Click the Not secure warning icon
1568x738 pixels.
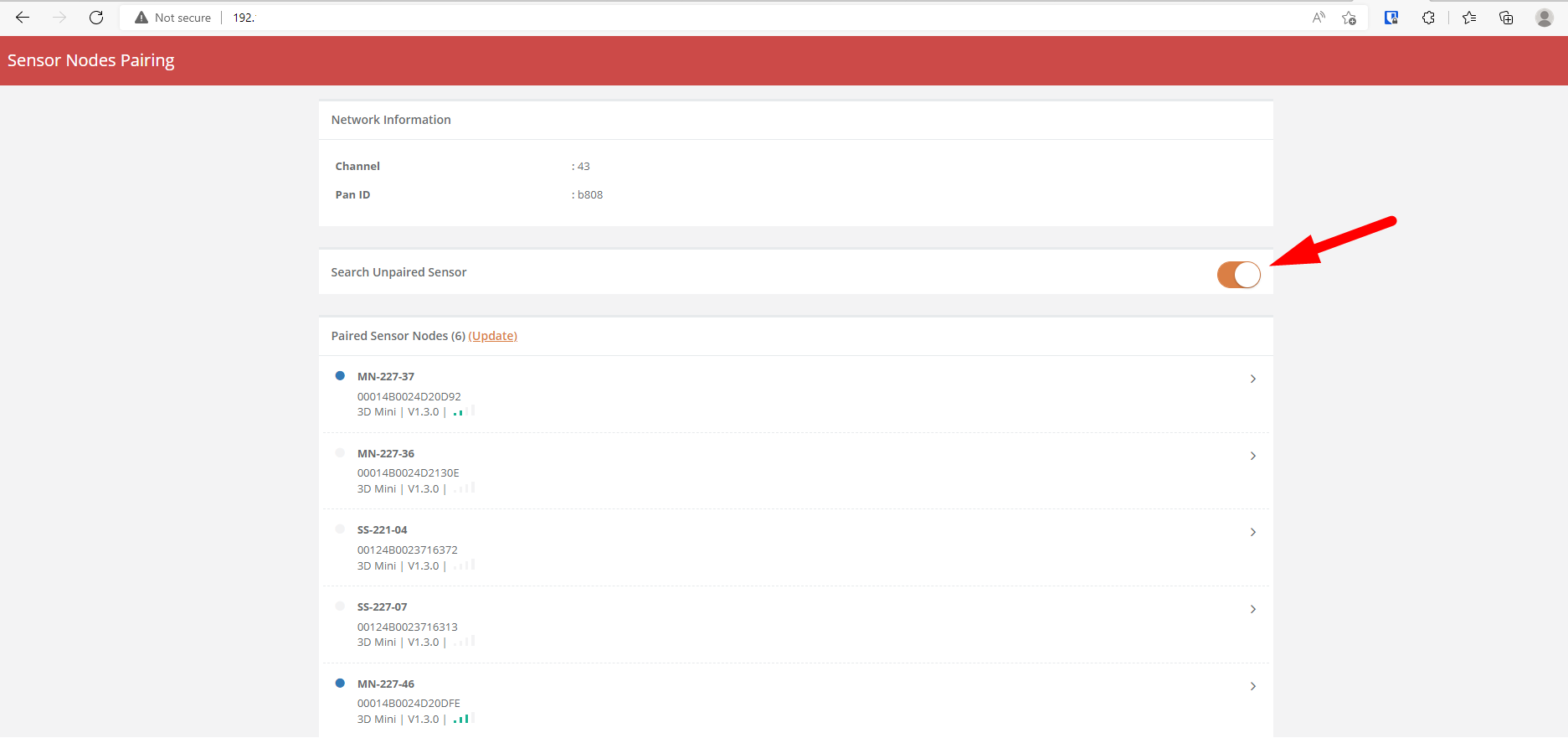tap(141, 18)
